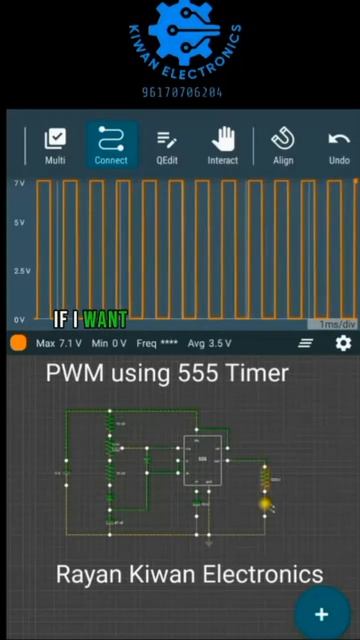This screenshot has height=640, width=360.
Task: Click the Rayan Kiwan Electronics text
Action: [189, 573]
